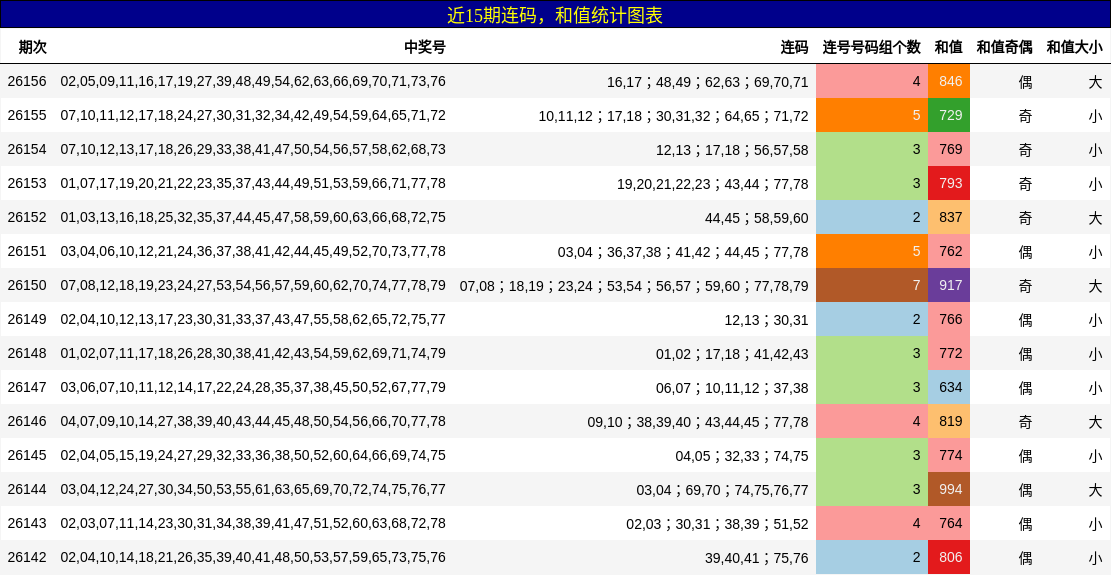Select period number 26148
The width and height of the screenshot is (1111, 575).
[x=27, y=353]
